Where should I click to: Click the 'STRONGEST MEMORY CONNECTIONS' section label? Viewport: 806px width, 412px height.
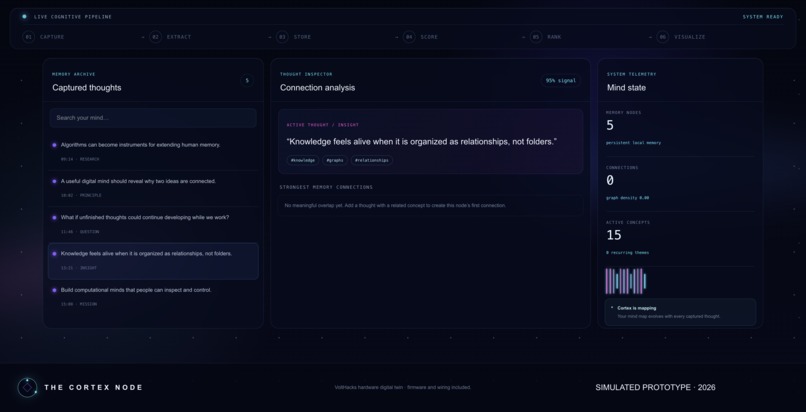tap(326, 187)
